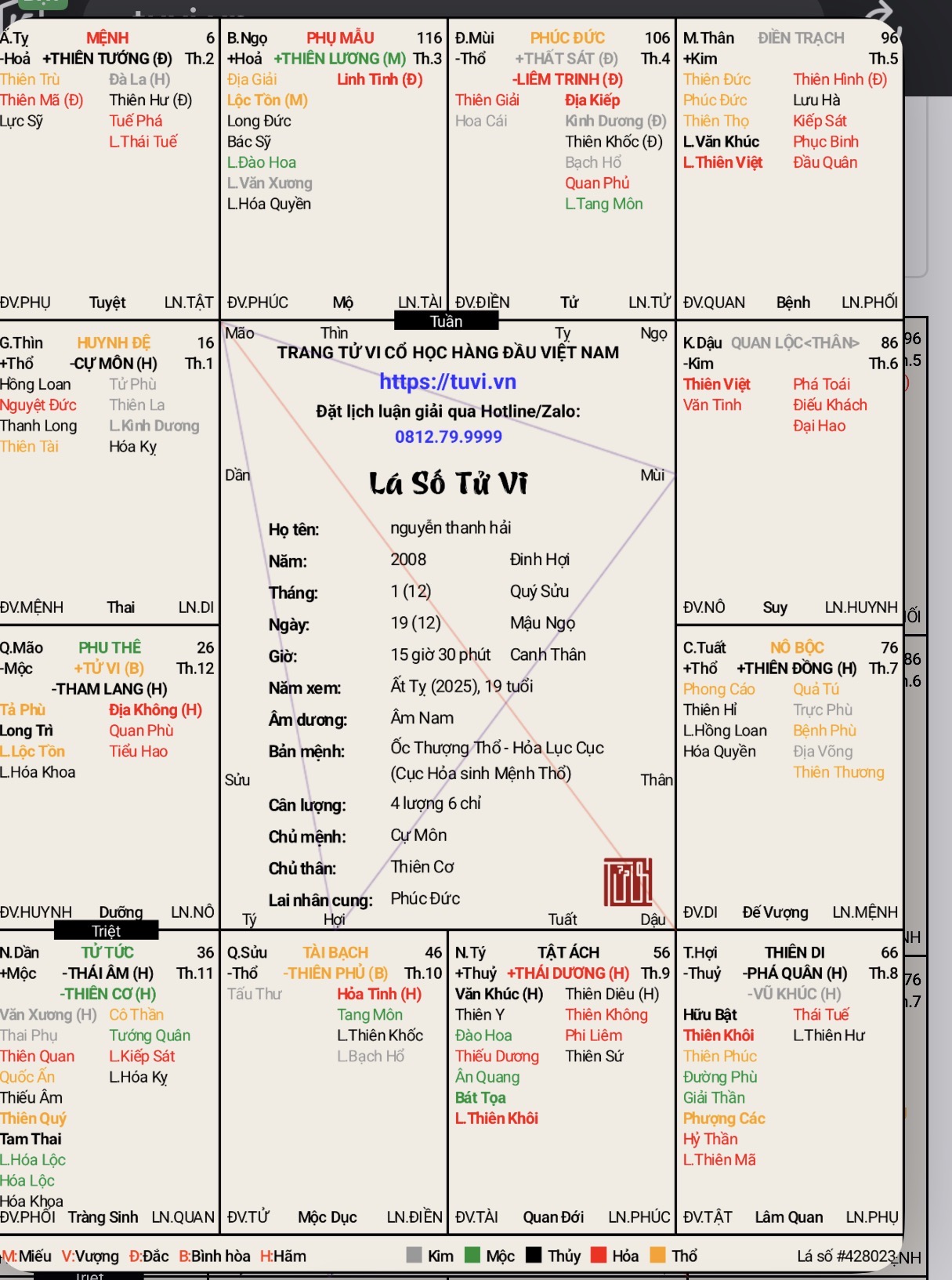Tap the hotline number 0812.79.9999

pyautogui.click(x=448, y=437)
